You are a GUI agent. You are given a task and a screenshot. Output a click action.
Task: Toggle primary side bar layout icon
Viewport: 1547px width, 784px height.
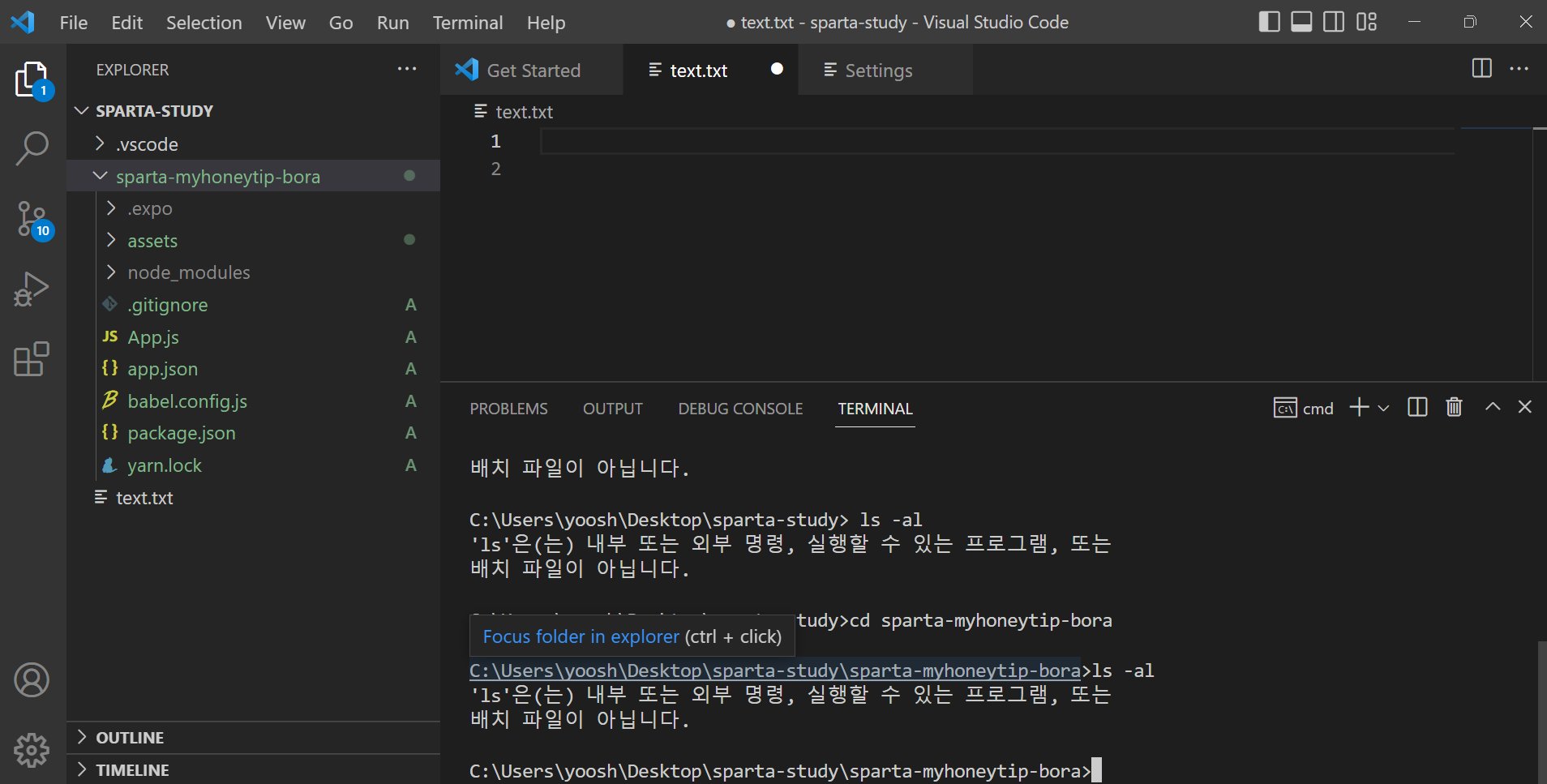(1269, 22)
